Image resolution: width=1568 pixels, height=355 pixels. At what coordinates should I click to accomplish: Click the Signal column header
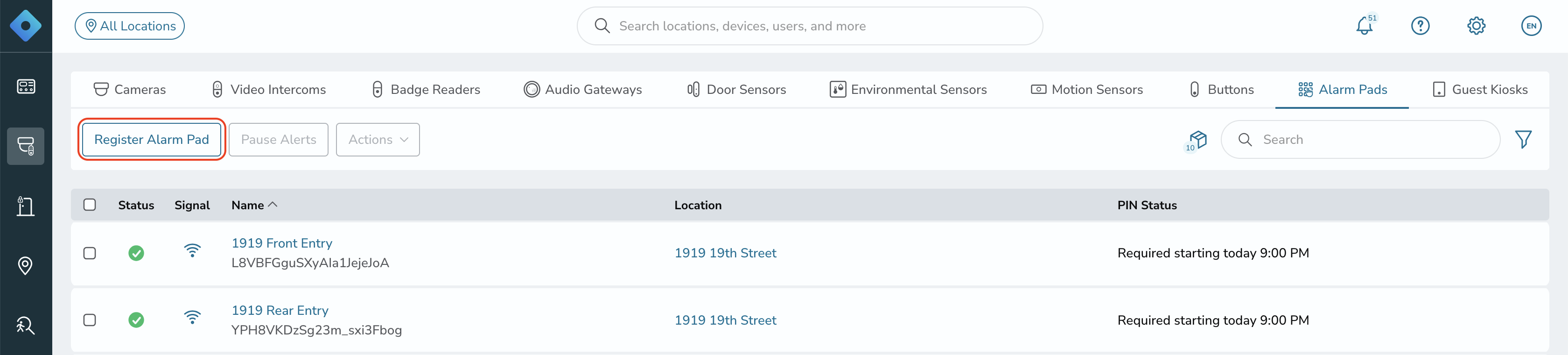[x=192, y=205]
